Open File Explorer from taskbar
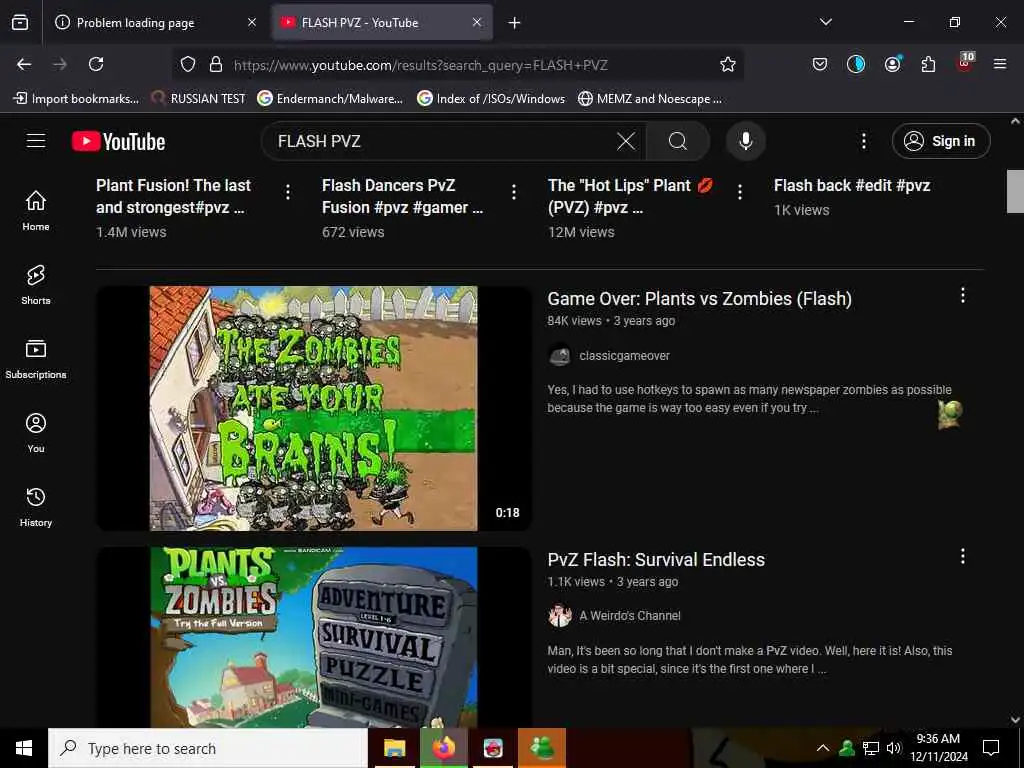Screen dimensions: 1024x768 click(394, 748)
